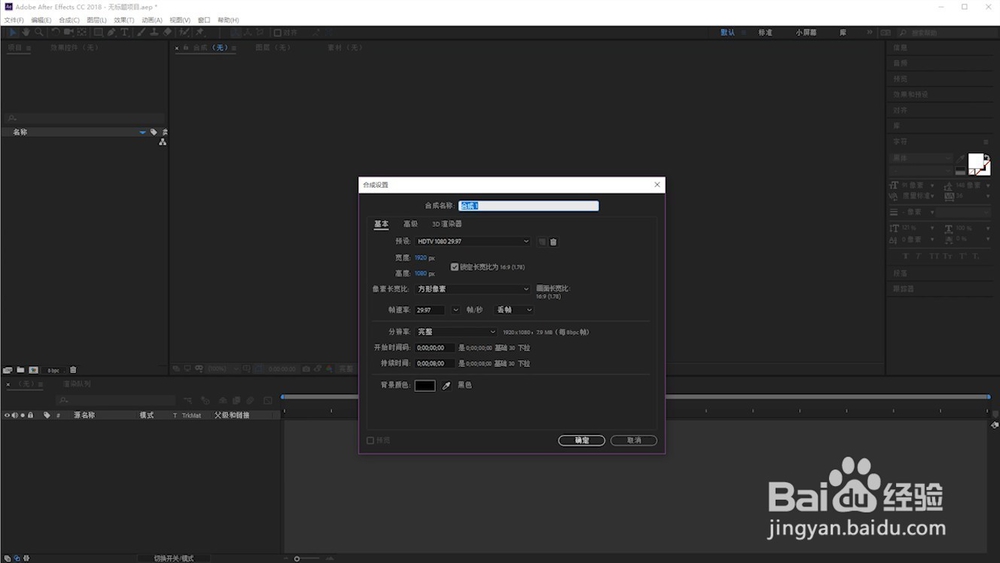Open the pixel aspect ratio dropdown
The height and width of the screenshot is (563, 1000).
(473, 289)
